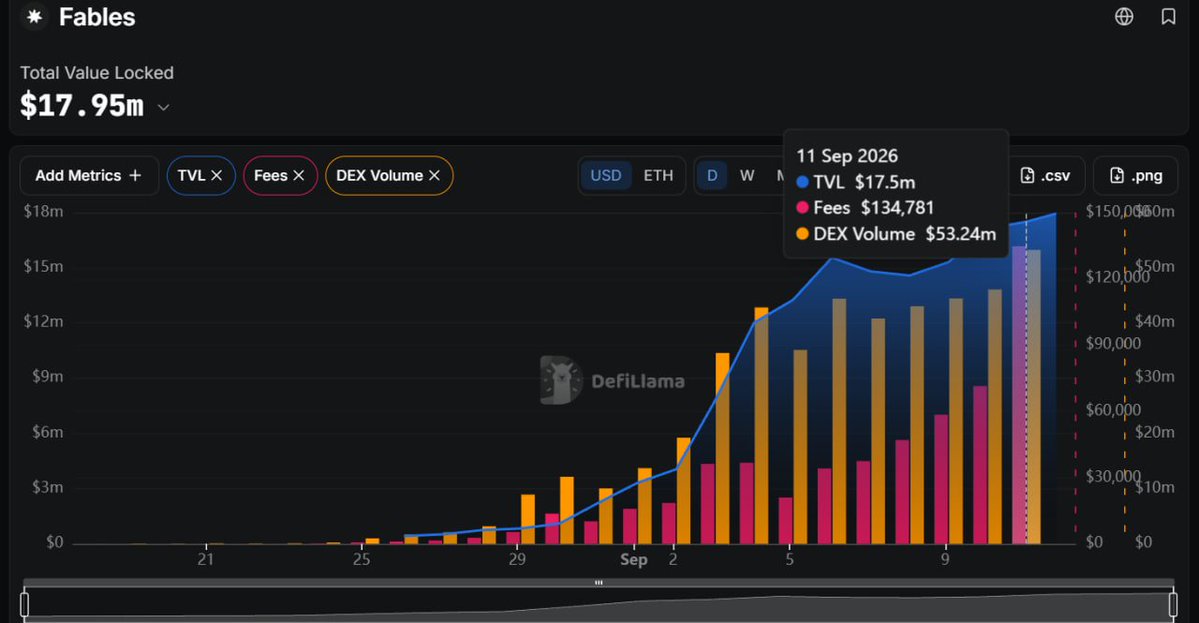Click the x-axis label 25

click(x=362, y=559)
